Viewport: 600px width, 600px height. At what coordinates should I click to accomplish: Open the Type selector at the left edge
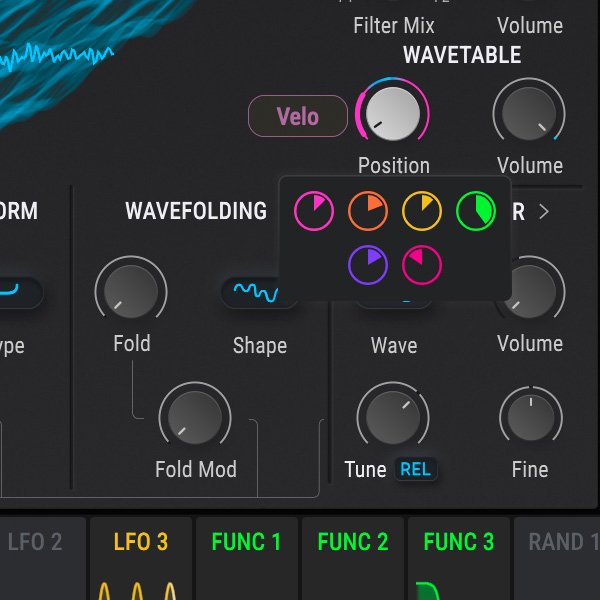[20, 292]
